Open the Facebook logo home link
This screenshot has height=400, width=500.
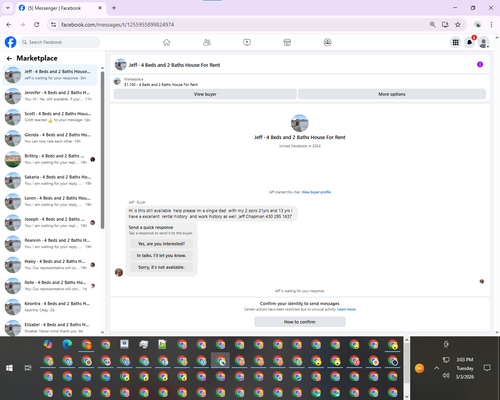coord(10,42)
